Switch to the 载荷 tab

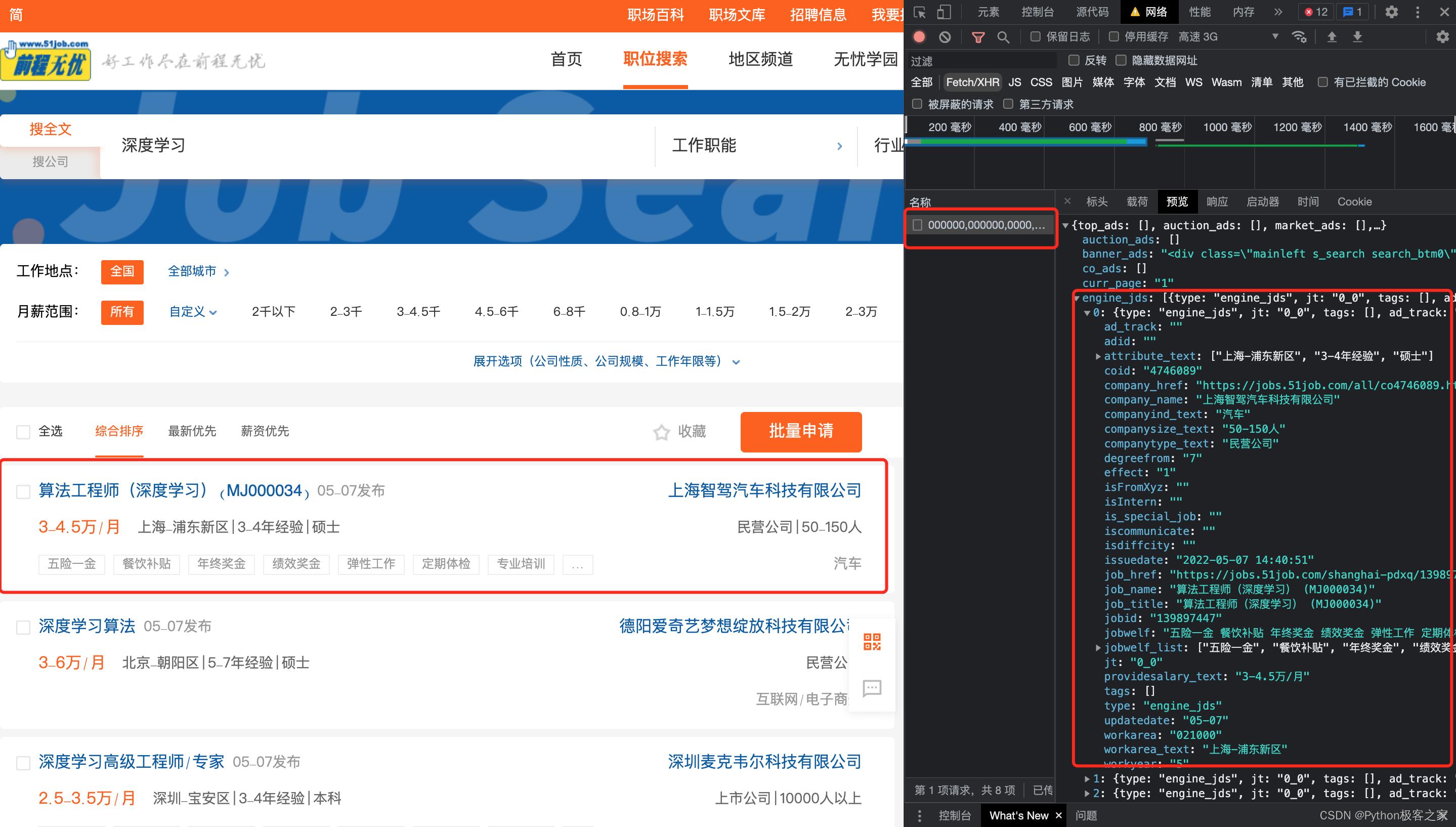pos(1137,201)
